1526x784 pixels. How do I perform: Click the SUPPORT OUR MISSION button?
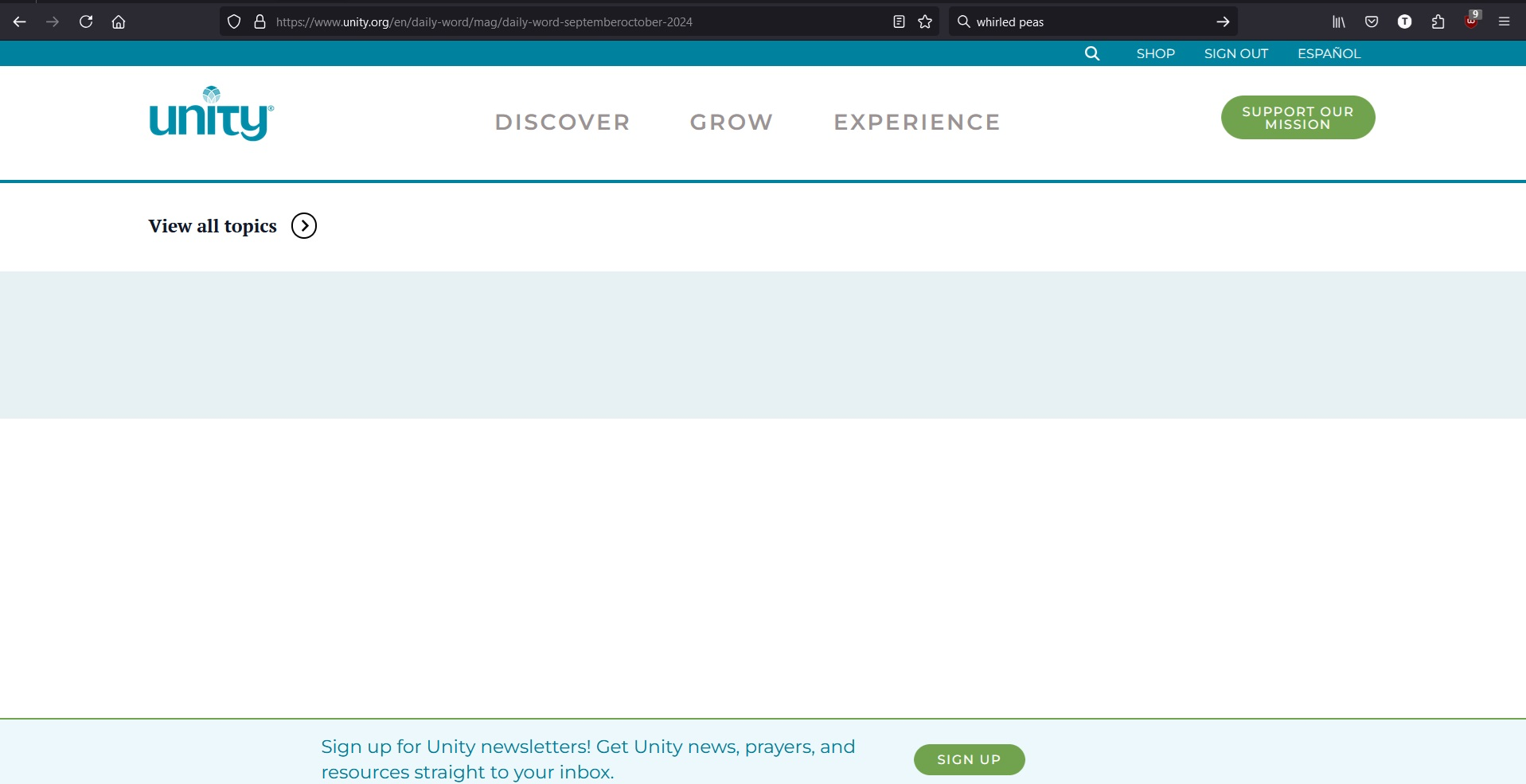pos(1298,118)
